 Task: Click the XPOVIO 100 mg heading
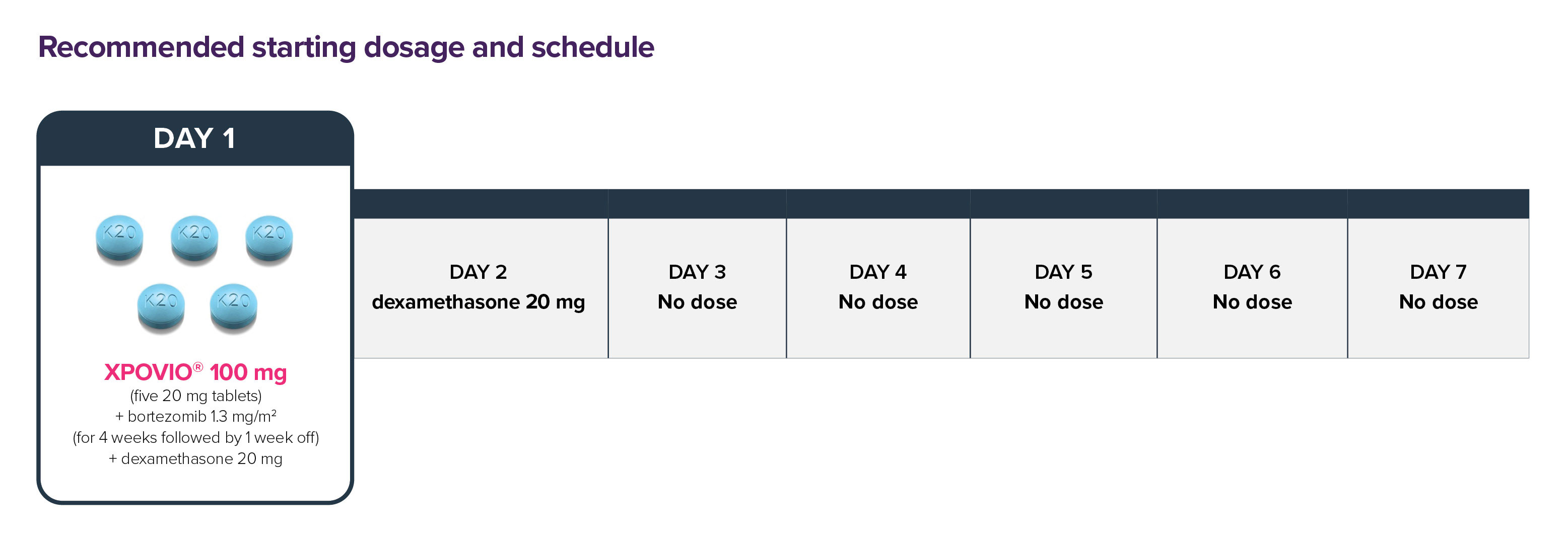click(195, 372)
